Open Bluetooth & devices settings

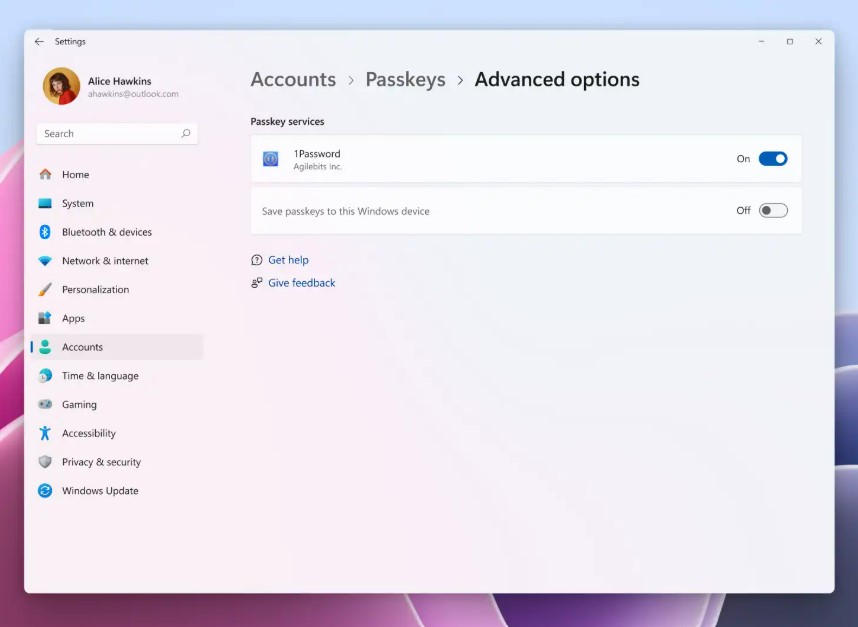[x=45, y=232]
